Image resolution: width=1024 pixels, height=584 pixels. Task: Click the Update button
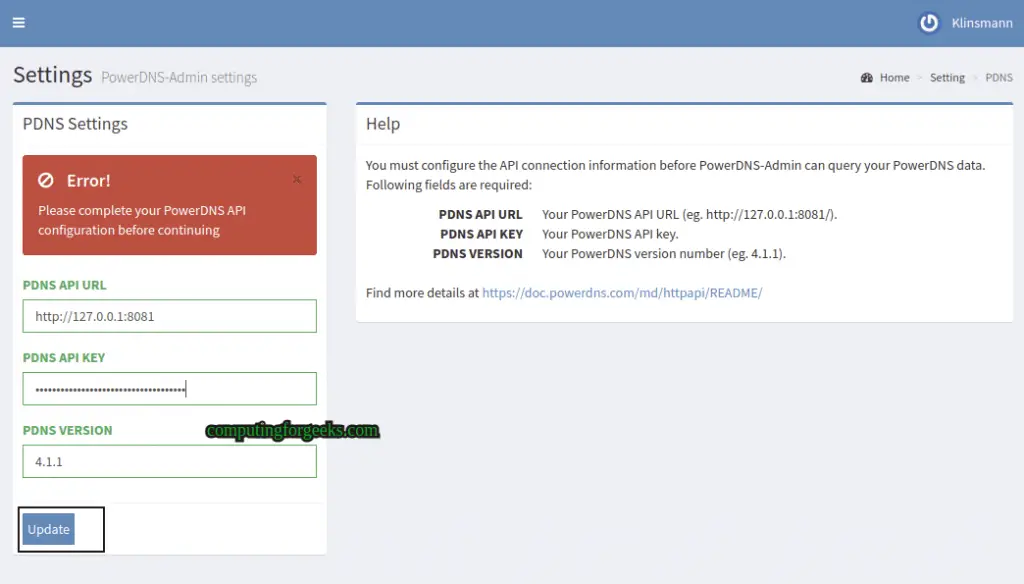(48, 529)
